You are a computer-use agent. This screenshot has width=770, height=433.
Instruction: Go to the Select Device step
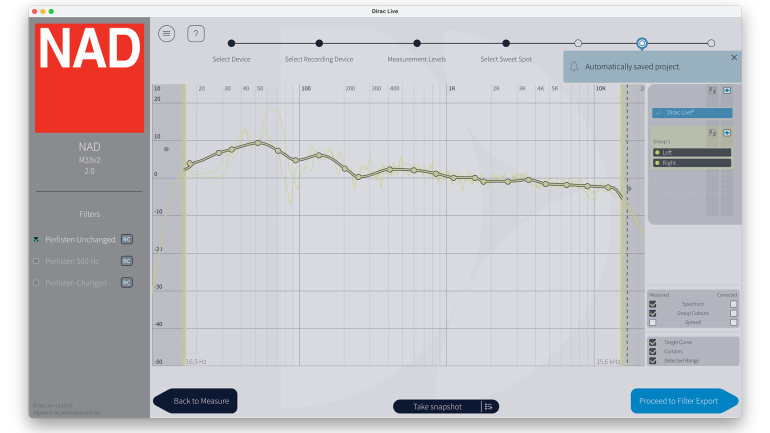(x=231, y=43)
